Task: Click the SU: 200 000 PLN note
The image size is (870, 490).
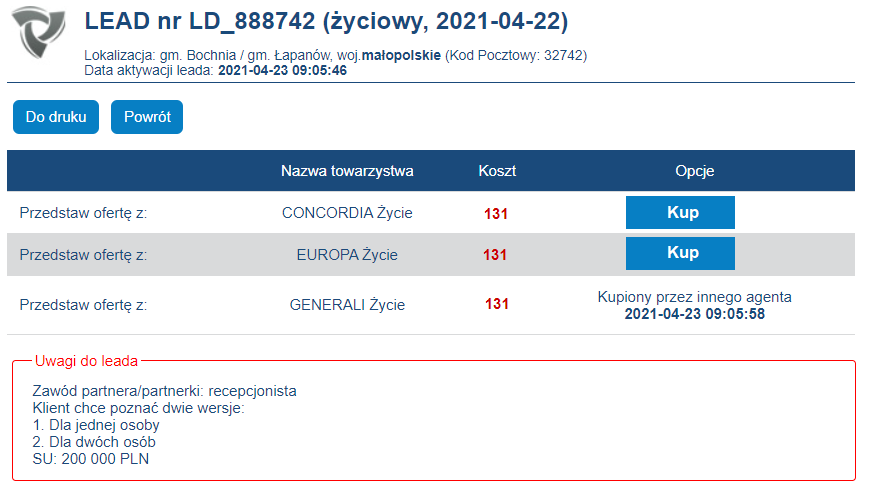Action: pyautogui.click(x=91, y=459)
